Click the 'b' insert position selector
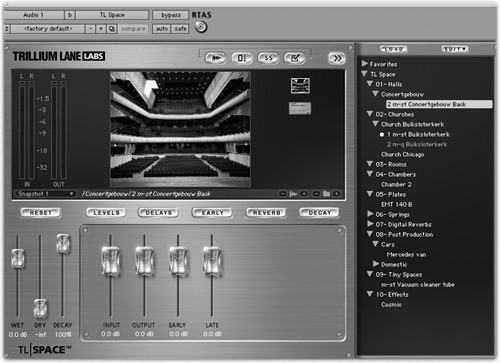Screen dimensions: 500x363 (x=70, y=15)
